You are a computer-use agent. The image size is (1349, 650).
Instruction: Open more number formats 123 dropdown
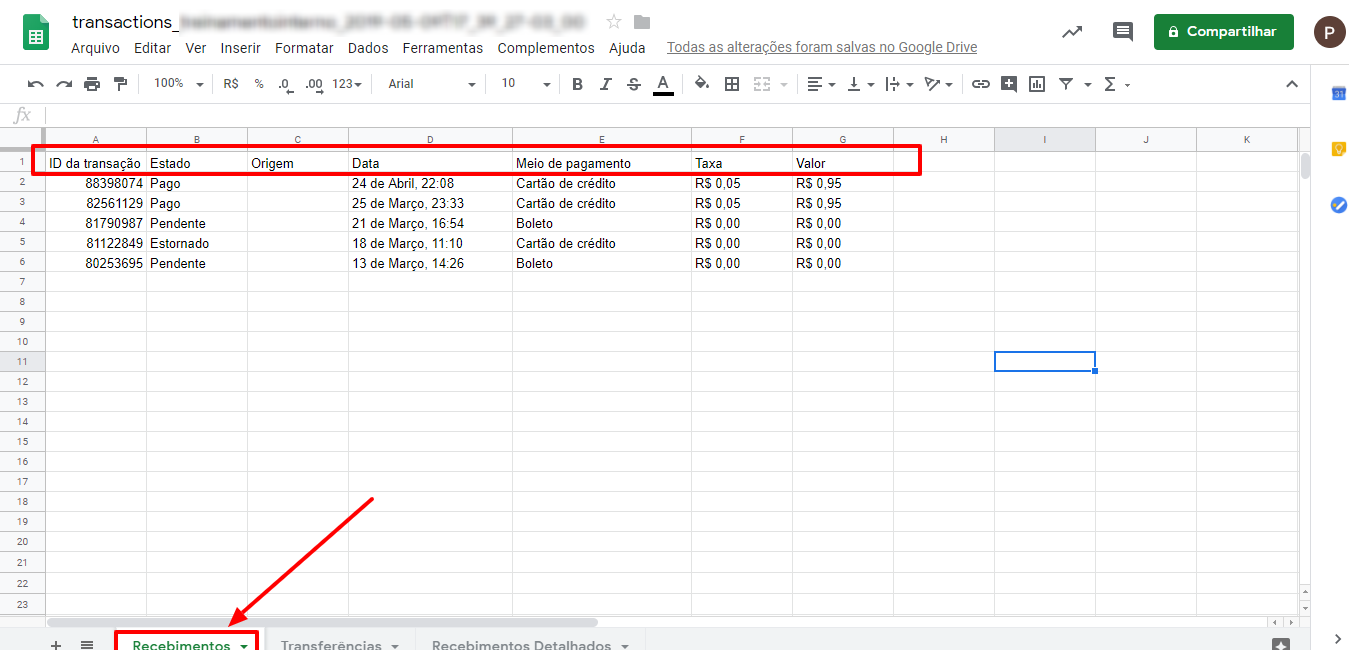pos(347,84)
